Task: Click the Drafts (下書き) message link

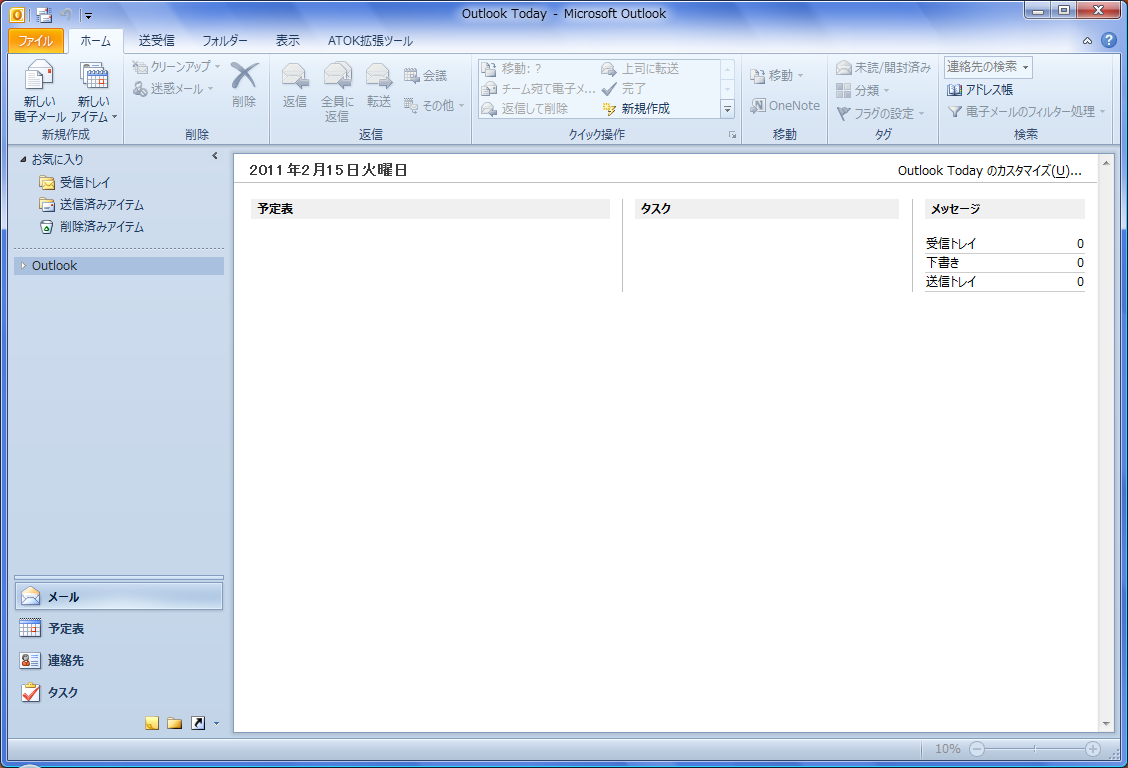Action: tap(943, 263)
